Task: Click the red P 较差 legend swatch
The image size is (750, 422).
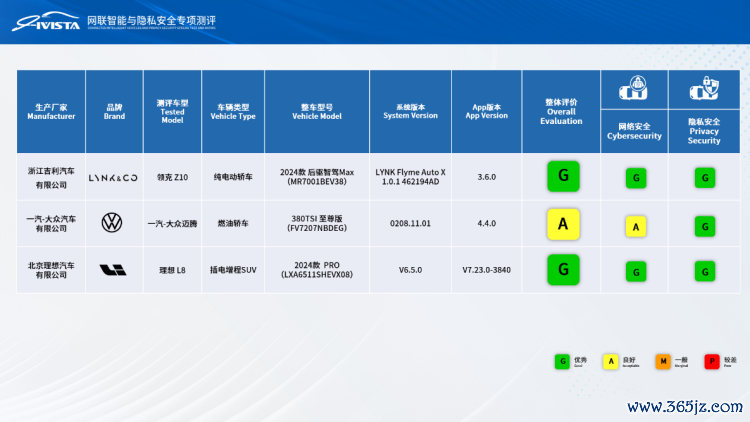Action: pos(712,361)
